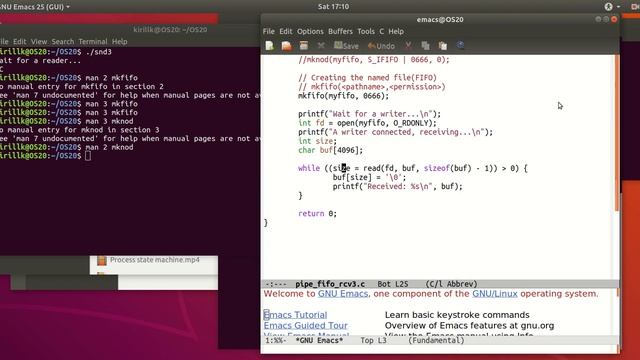Screen dimensions: 640x360
Task: Click 'Learn basic keystroke commands' text
Action: [x=457, y=315]
